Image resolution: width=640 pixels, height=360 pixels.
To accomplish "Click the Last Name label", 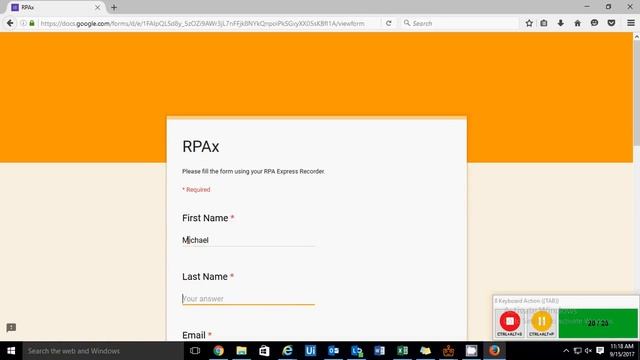I will [x=205, y=277].
